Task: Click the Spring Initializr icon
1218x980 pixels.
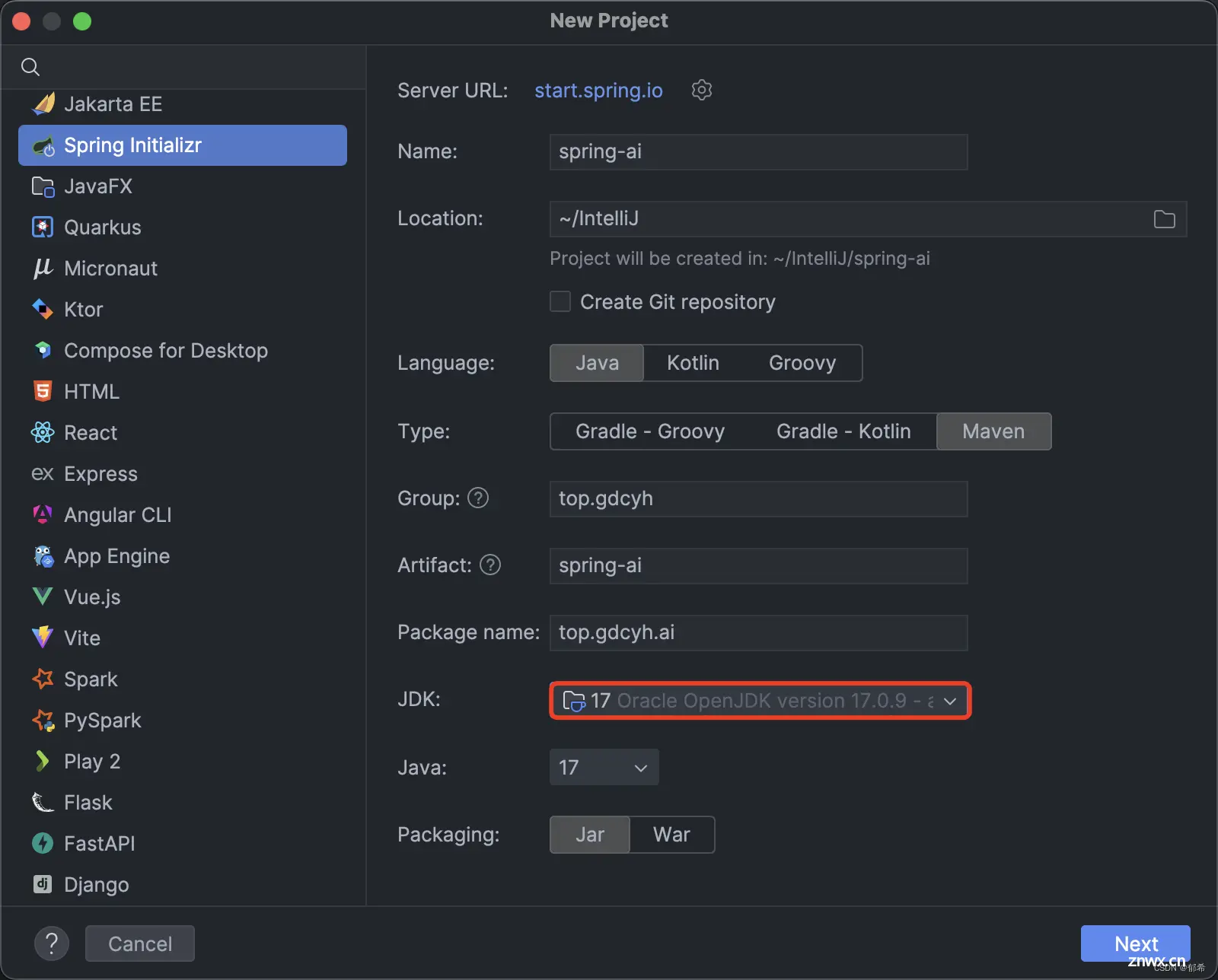Action: (x=43, y=145)
